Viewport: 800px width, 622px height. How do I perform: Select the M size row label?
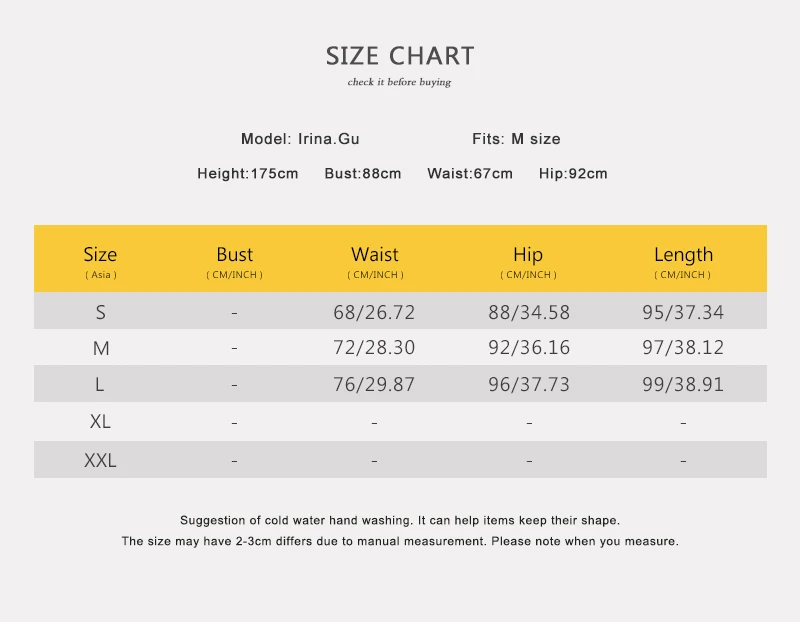101,348
